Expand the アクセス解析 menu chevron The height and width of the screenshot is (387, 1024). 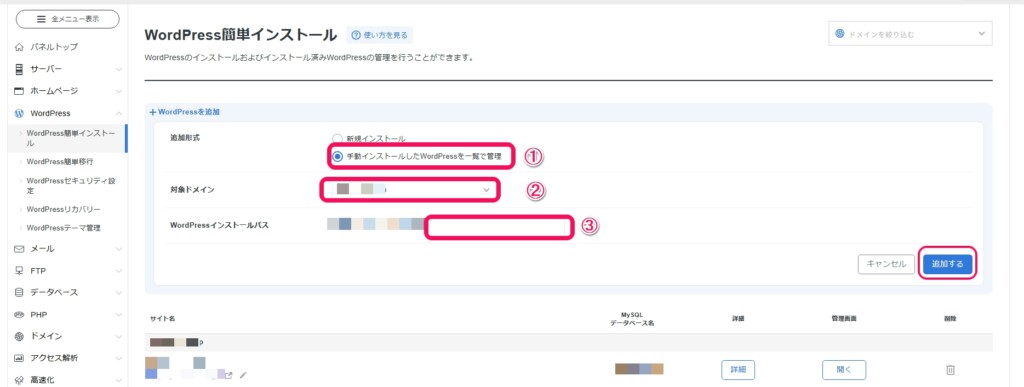[x=118, y=358]
